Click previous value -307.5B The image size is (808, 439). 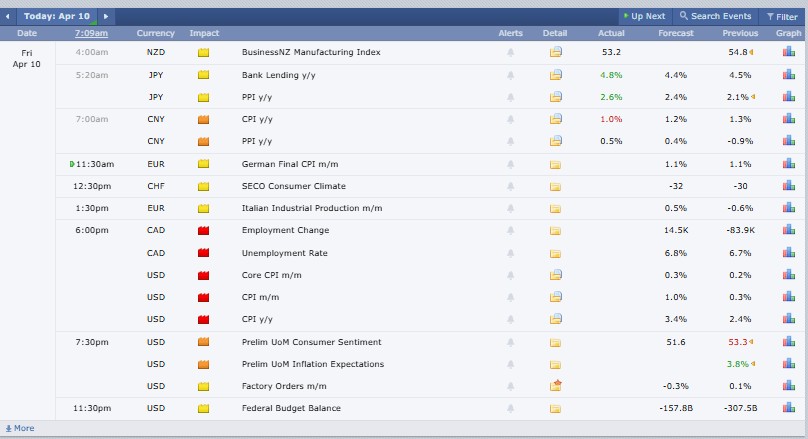(x=740, y=408)
